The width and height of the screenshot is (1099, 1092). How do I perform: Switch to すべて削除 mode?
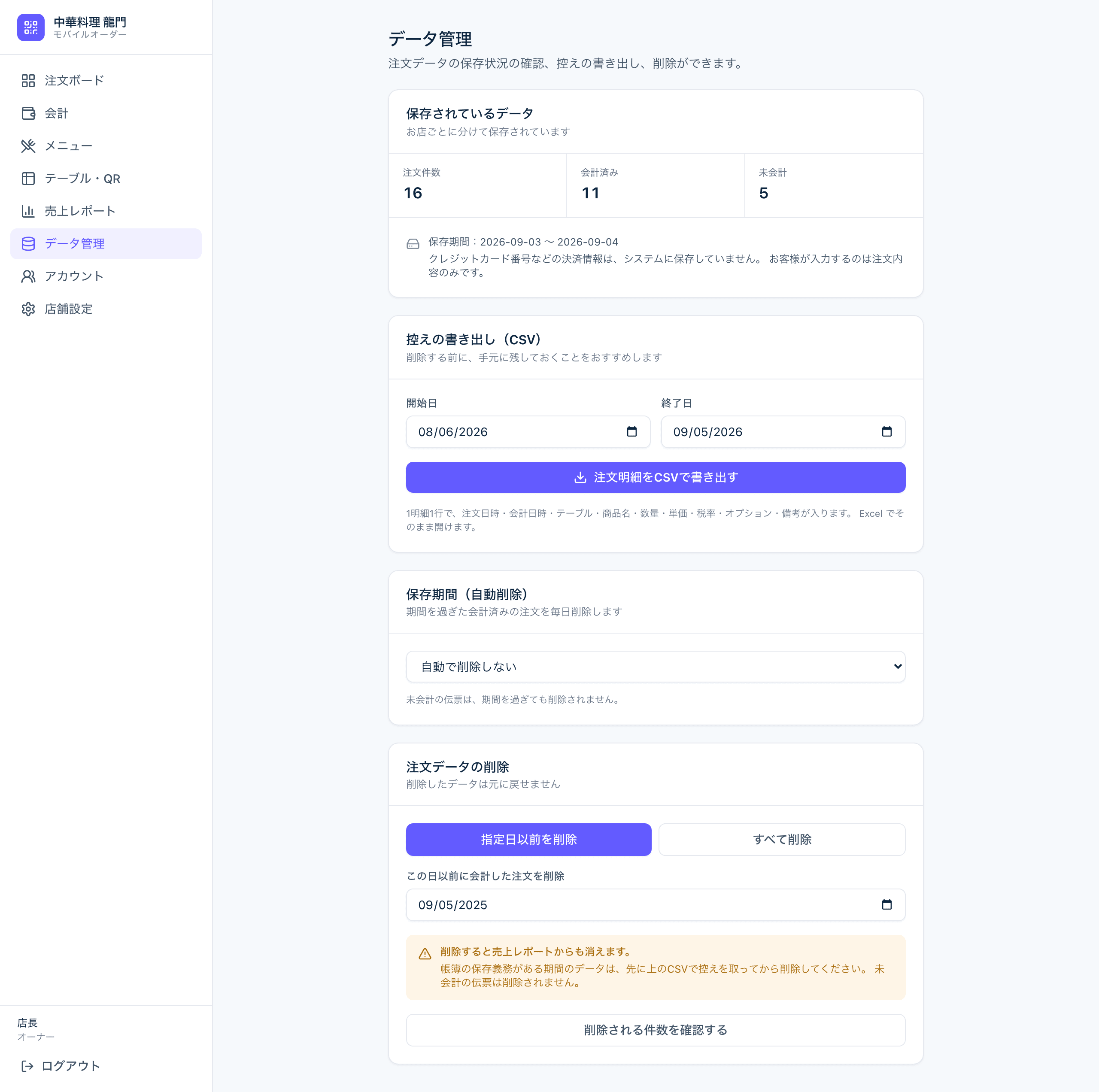click(x=782, y=840)
